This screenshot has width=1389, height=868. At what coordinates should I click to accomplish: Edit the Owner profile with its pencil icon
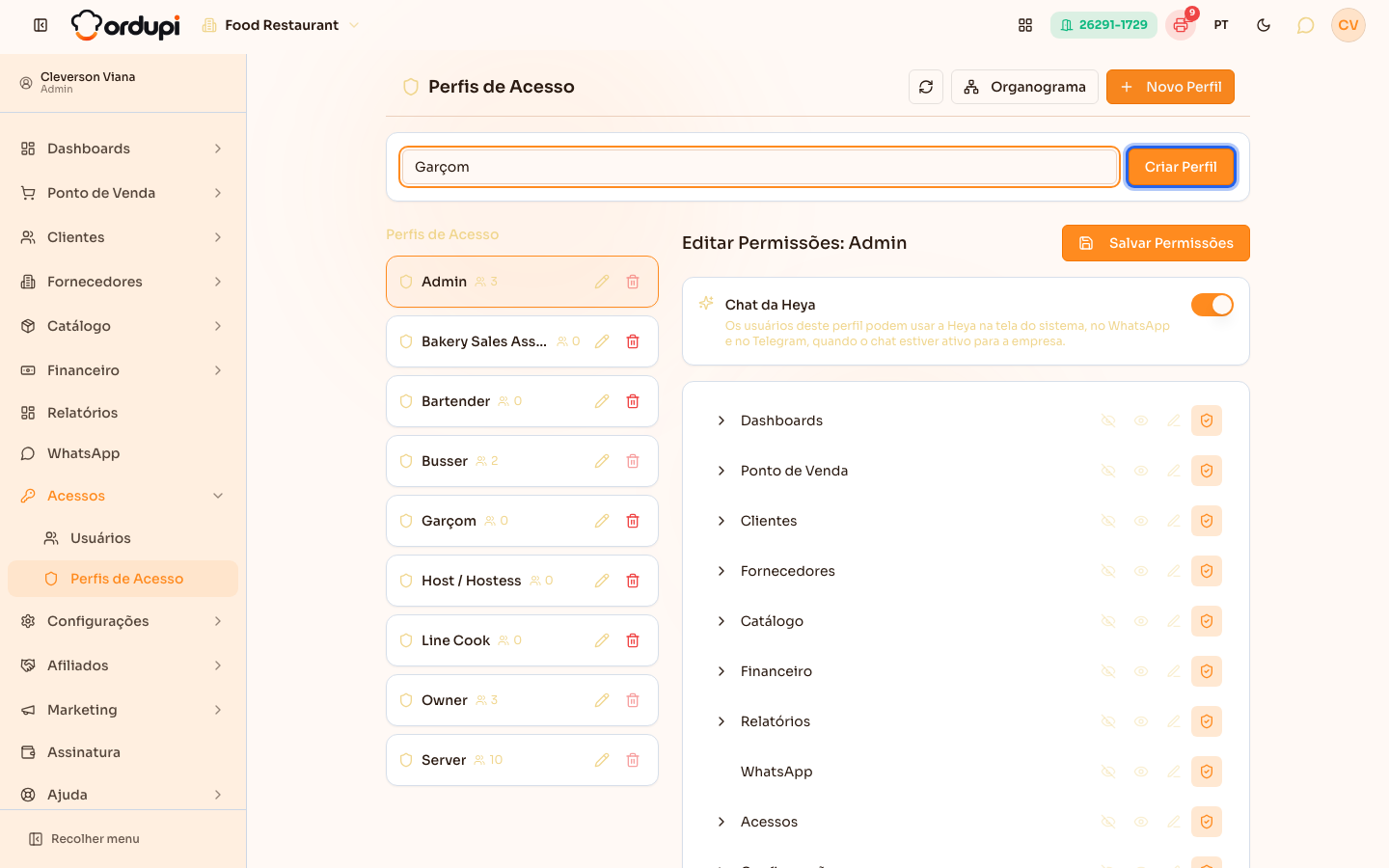(x=602, y=700)
